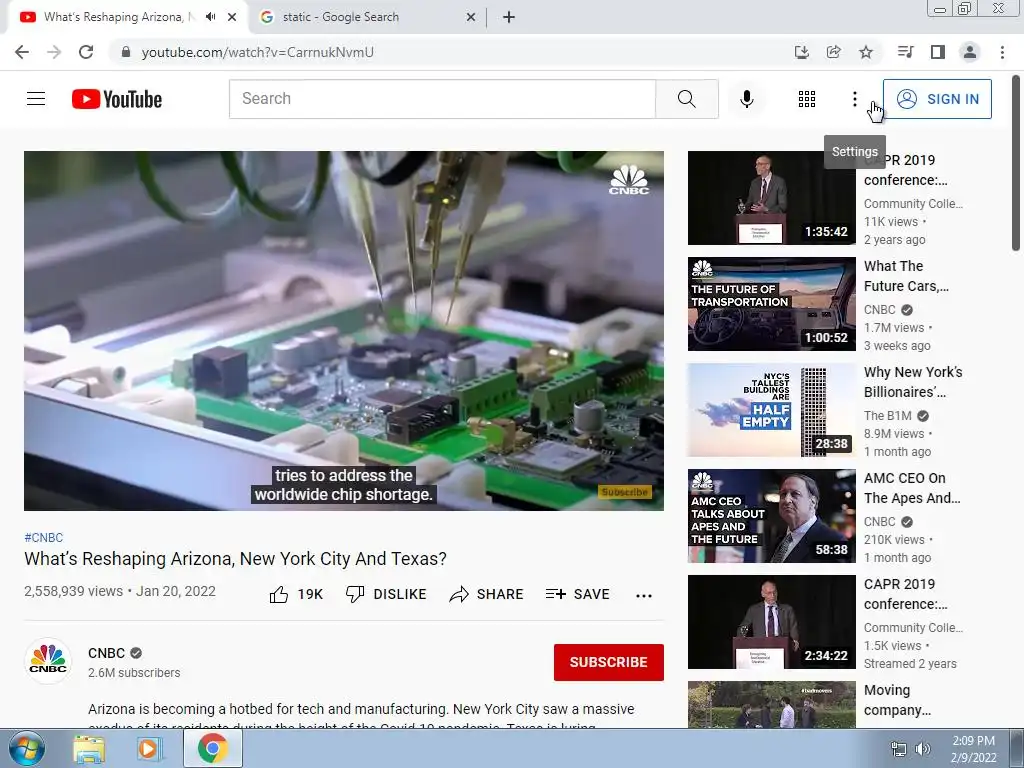Open Chrome's share this page icon

[834, 52]
